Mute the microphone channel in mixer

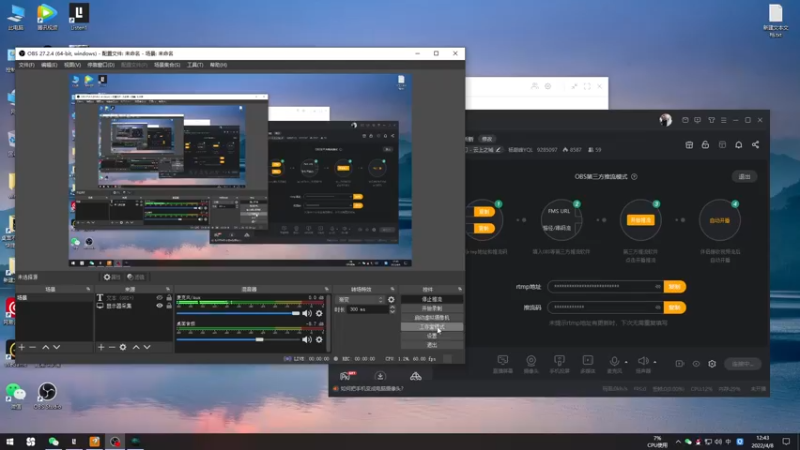[307, 313]
